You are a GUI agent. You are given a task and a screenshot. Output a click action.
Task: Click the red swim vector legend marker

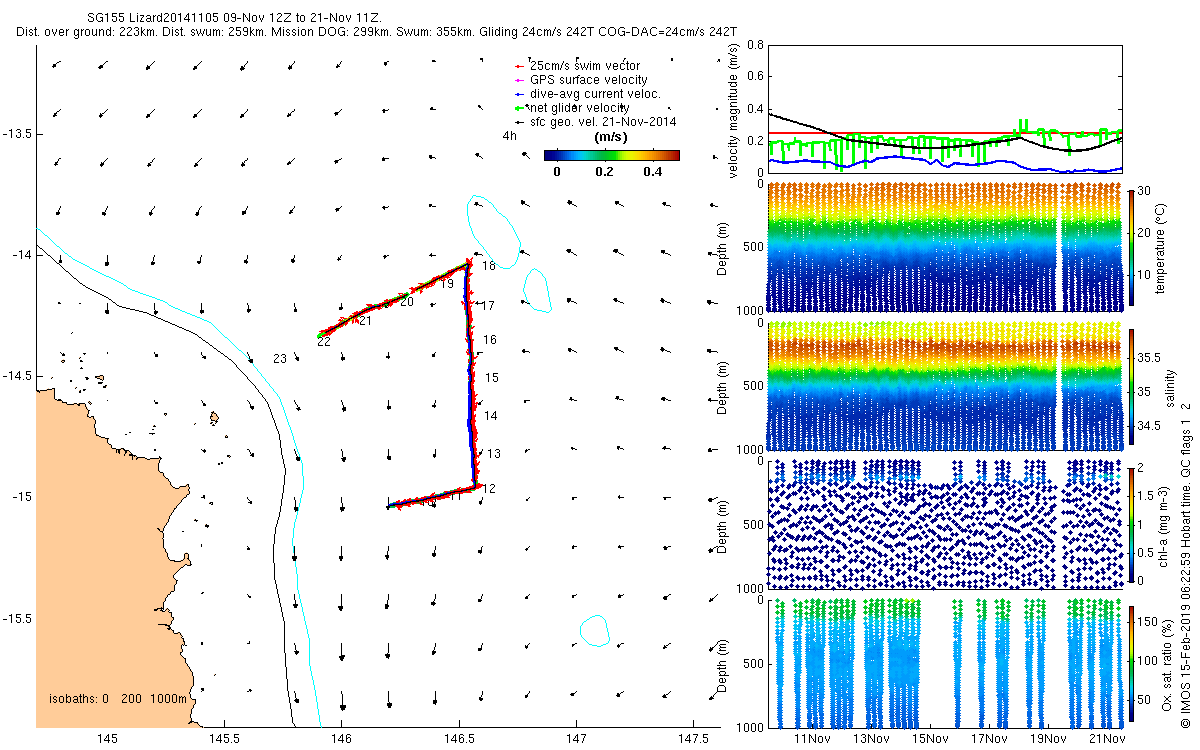519,66
